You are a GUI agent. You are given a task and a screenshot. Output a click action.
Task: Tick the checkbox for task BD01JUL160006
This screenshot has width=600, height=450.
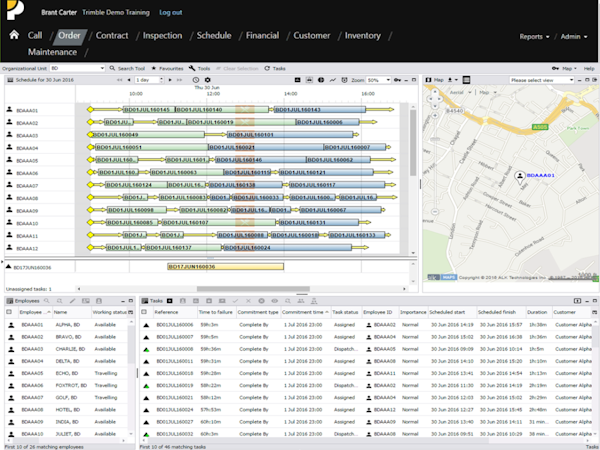[x=147, y=325]
